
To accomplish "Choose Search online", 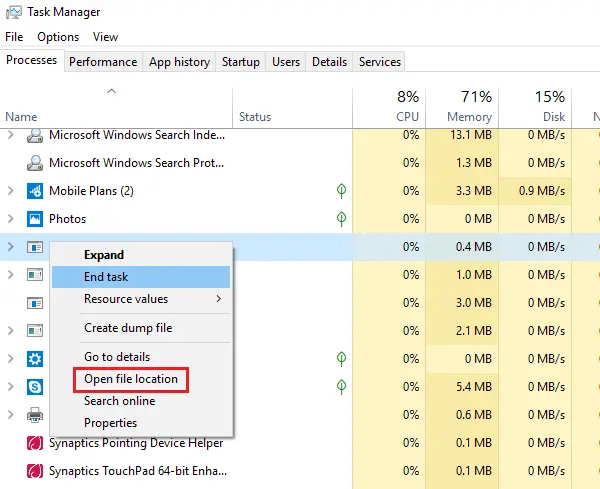I will [141, 401].
